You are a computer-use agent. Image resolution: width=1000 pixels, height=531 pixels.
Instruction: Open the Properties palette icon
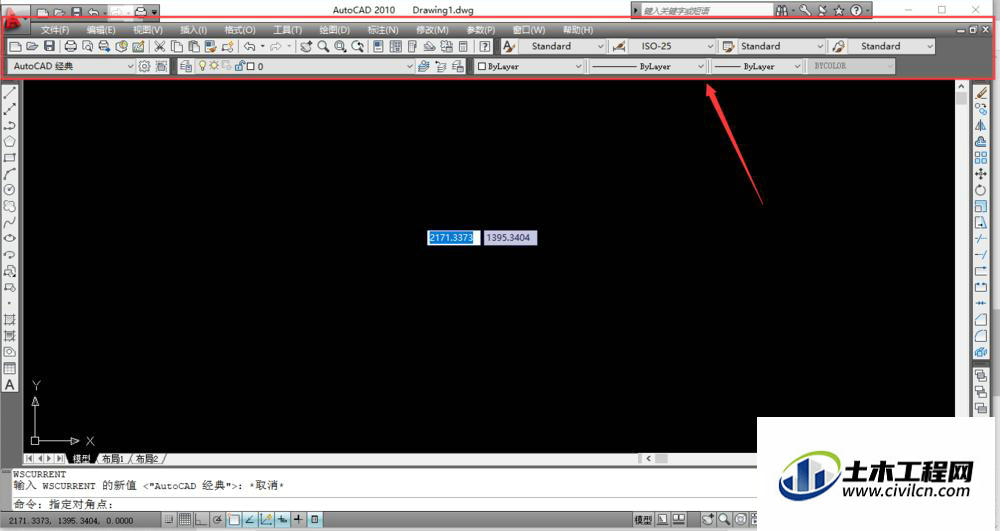(378, 47)
